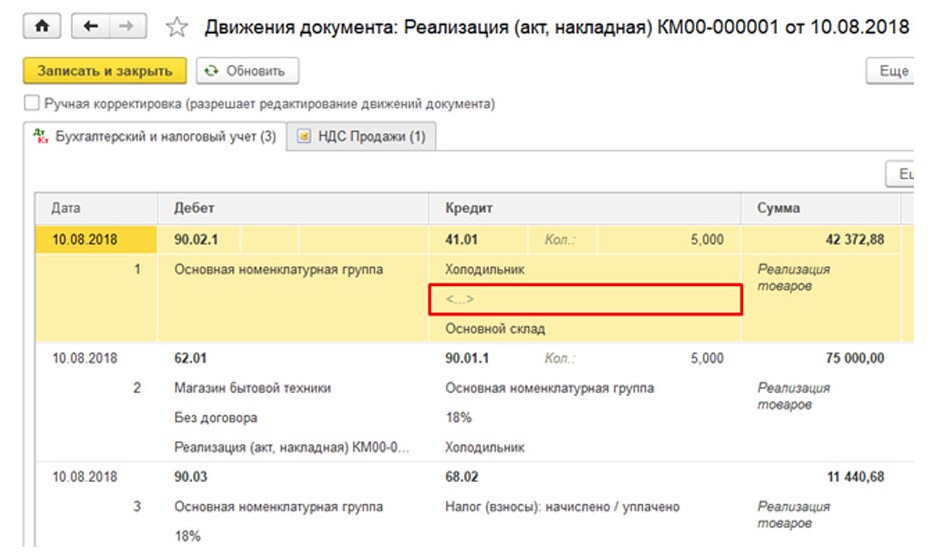Switch to НДС Продажи tab
This screenshot has width=941, height=560.
point(362,136)
